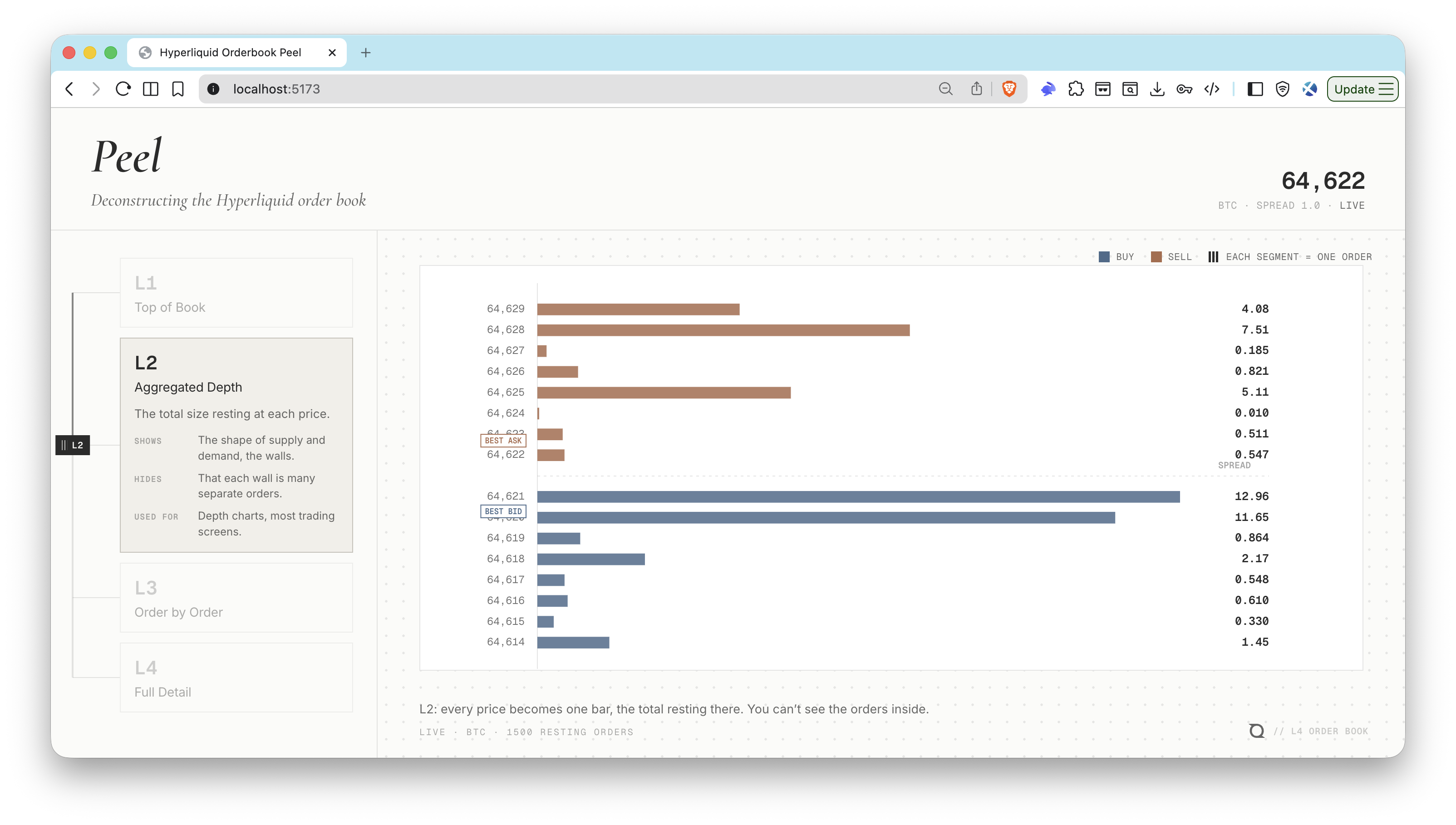Viewport: 1456px width, 825px height.
Task: Click the BEST ASK label badge
Action: tap(503, 440)
